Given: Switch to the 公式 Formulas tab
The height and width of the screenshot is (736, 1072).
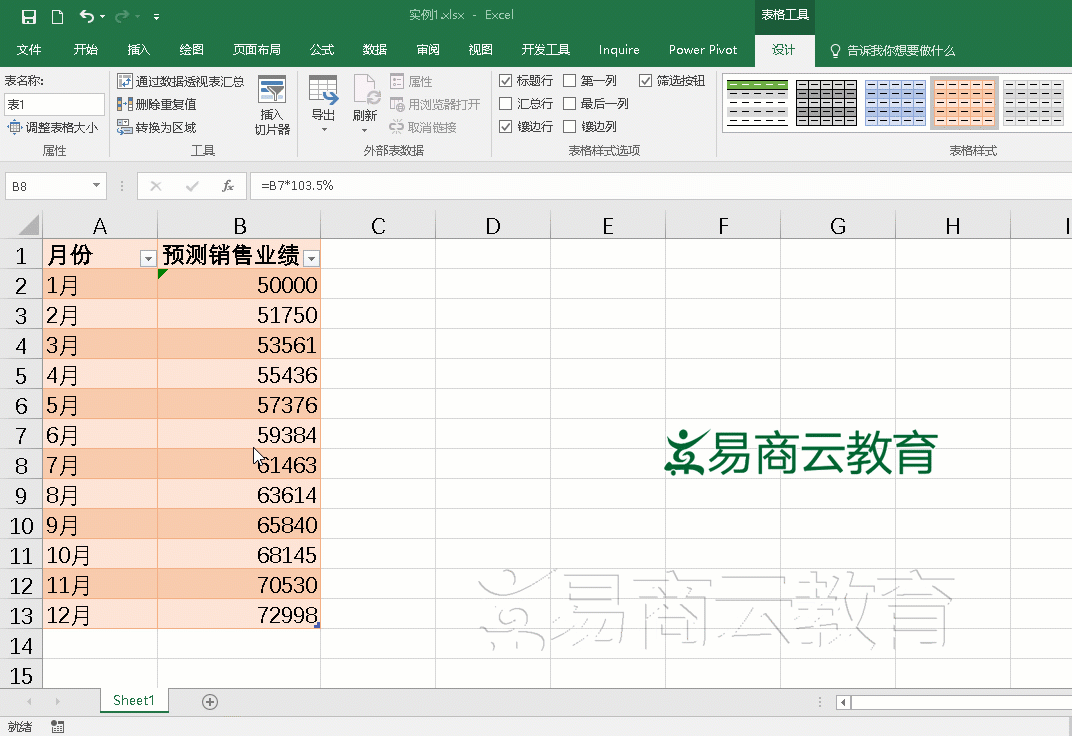Looking at the screenshot, I should click(321, 50).
